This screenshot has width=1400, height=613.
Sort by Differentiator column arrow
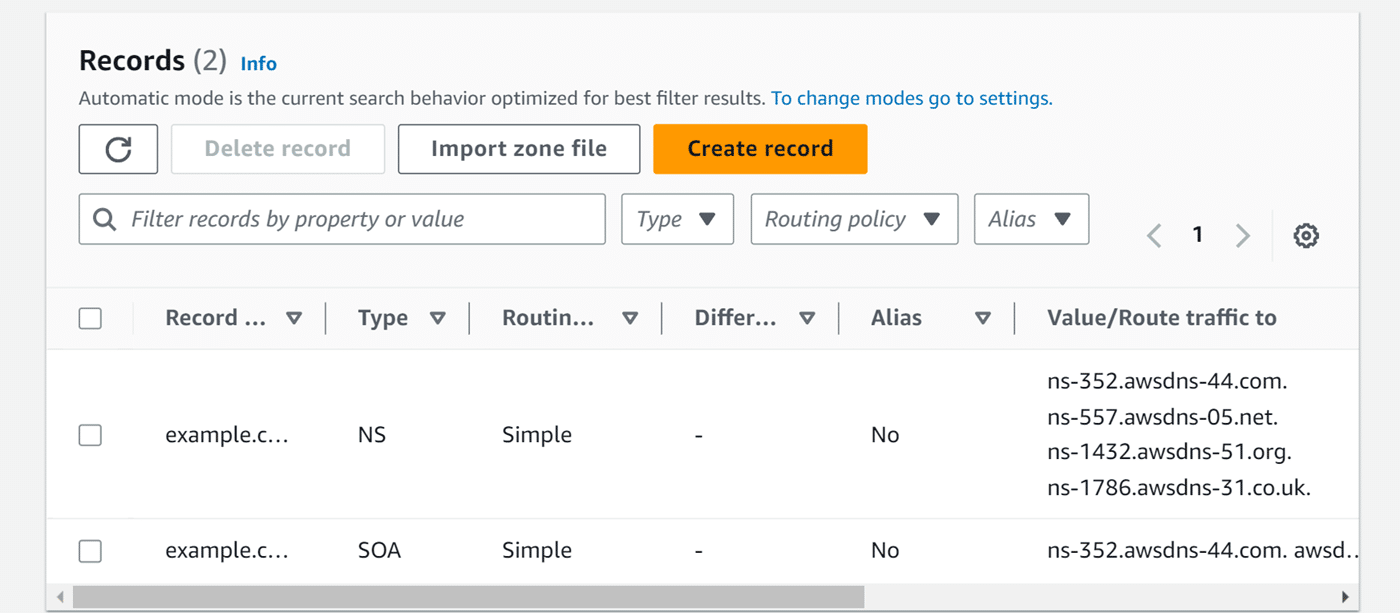[x=807, y=318]
